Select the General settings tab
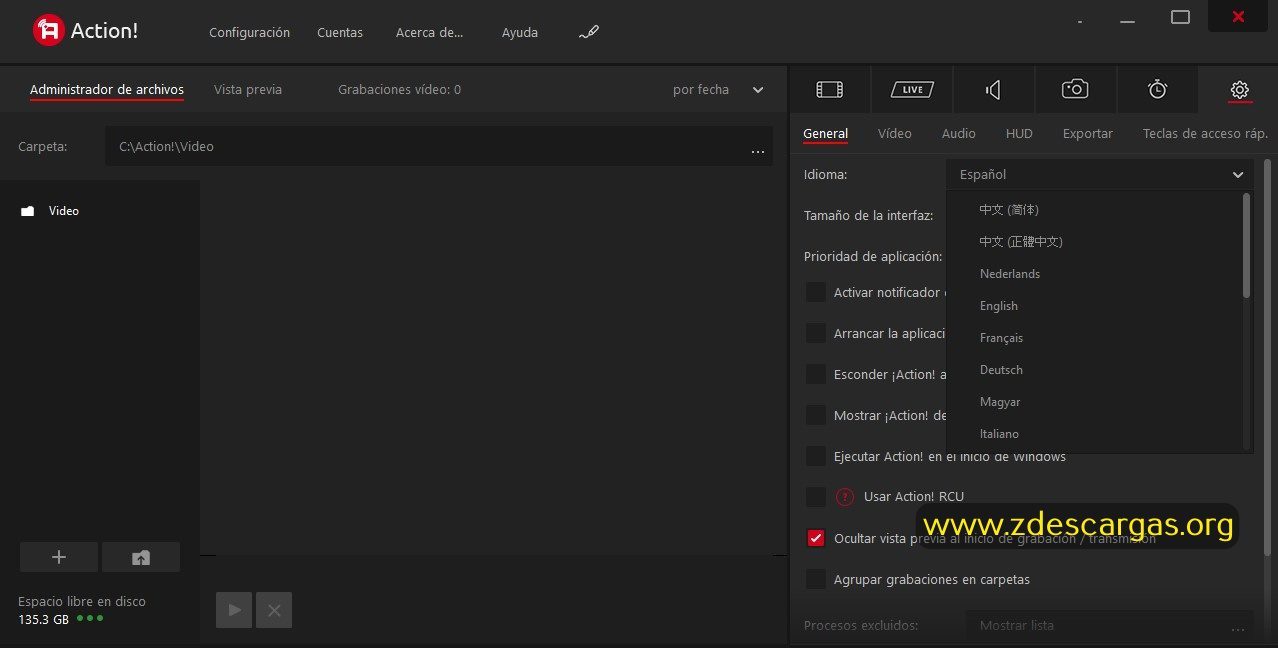 pos(825,134)
